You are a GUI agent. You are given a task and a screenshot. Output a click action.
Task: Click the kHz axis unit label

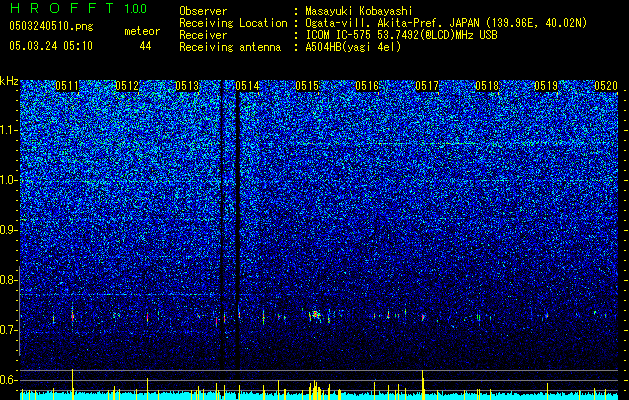(9, 81)
